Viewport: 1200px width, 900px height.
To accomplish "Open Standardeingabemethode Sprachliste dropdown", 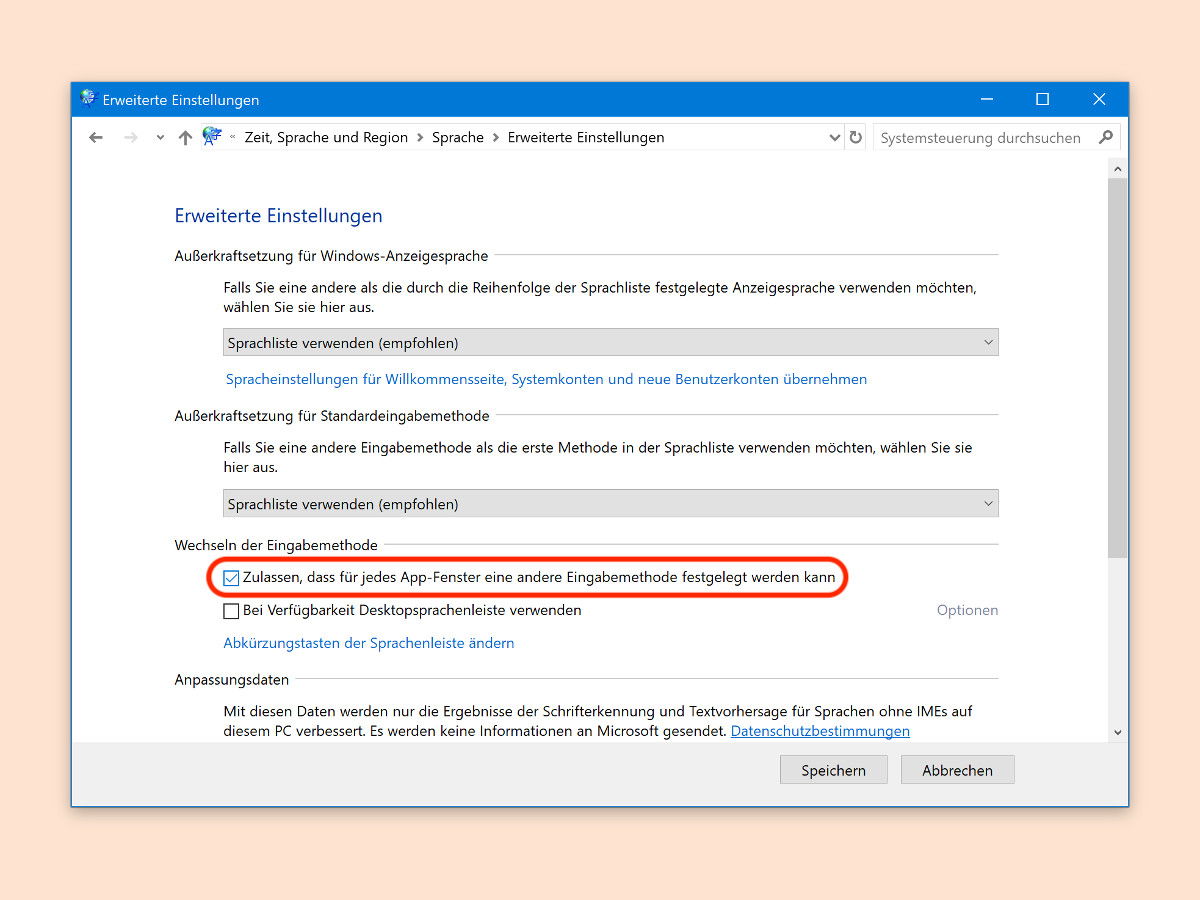I will (x=610, y=504).
